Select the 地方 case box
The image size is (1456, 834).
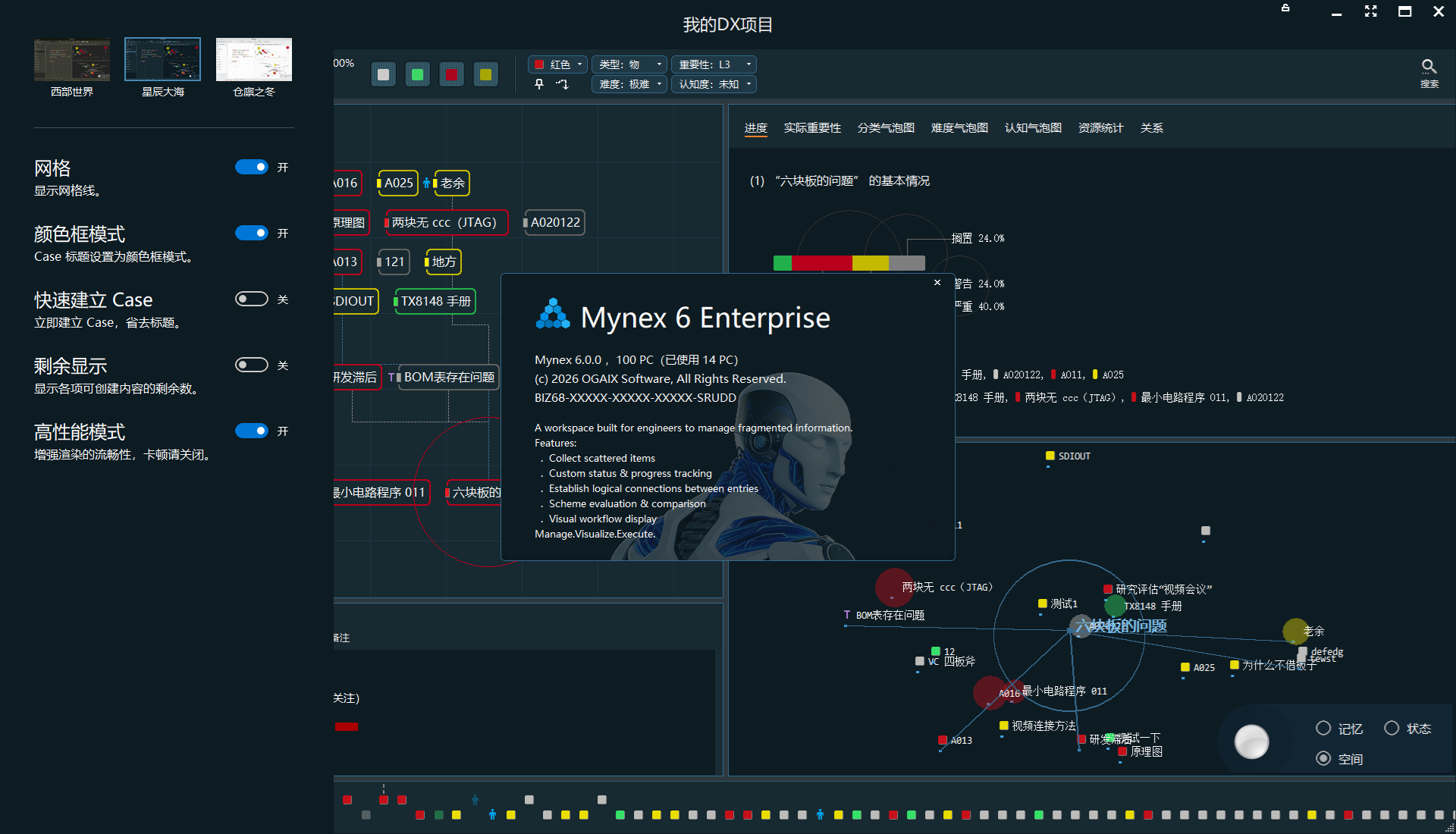443,262
